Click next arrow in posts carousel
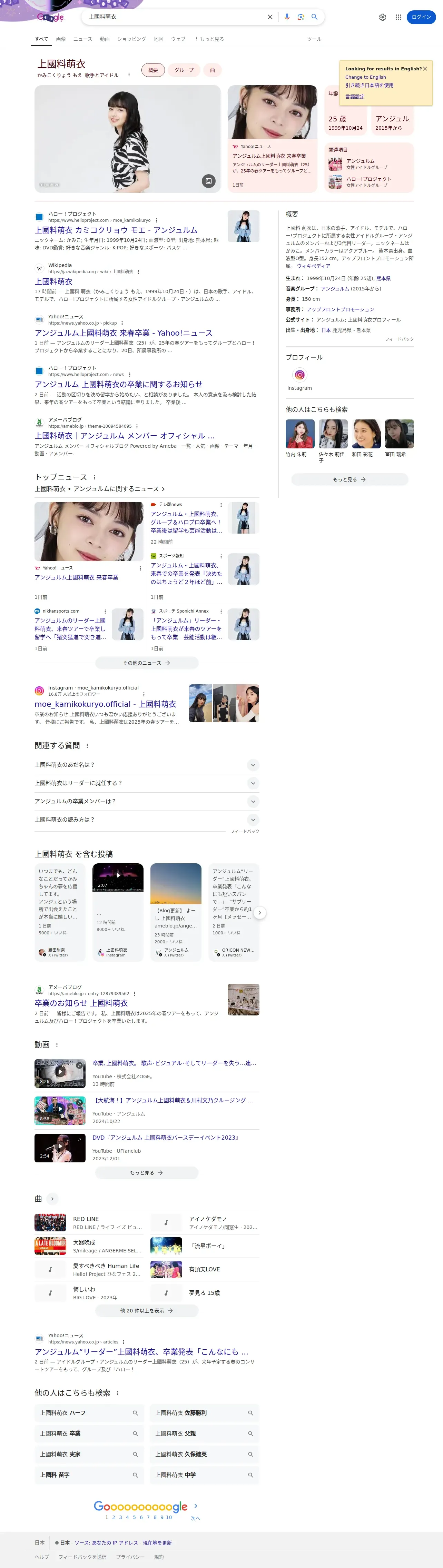The height and width of the screenshot is (1568, 443). (x=260, y=912)
